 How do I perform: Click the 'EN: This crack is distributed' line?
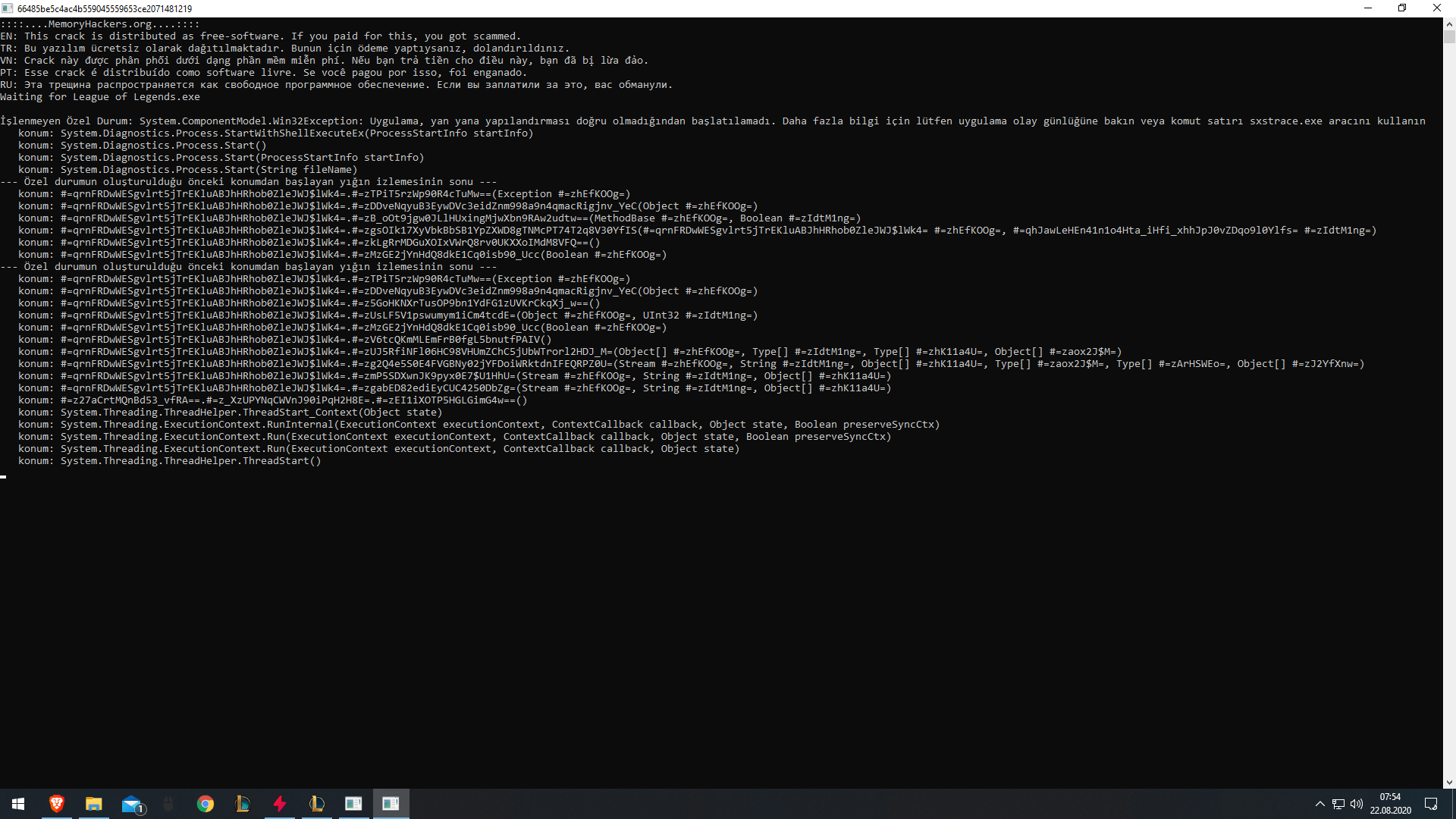pos(261,36)
